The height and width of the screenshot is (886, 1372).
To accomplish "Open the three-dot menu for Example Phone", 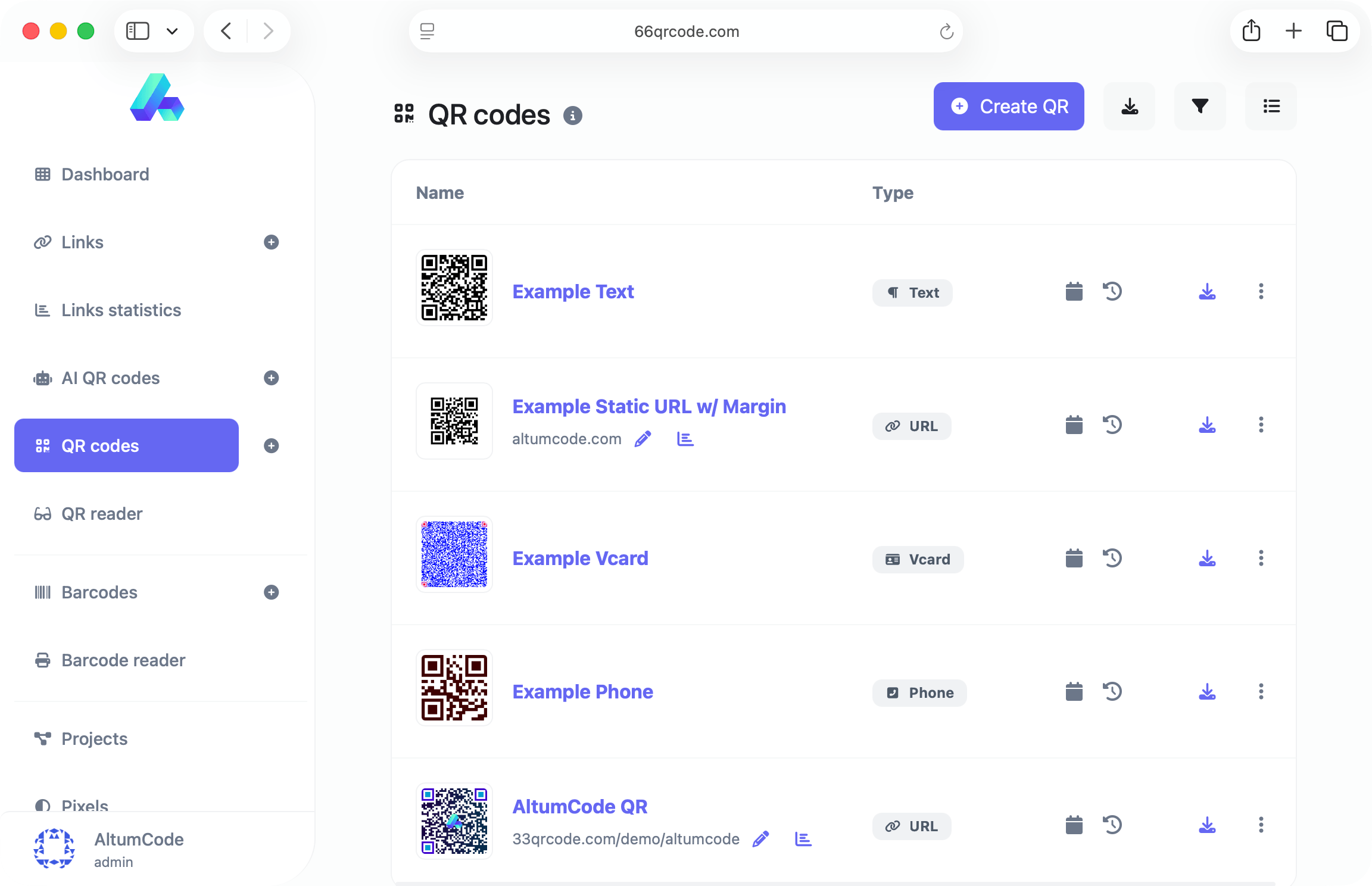I will pyautogui.click(x=1261, y=692).
